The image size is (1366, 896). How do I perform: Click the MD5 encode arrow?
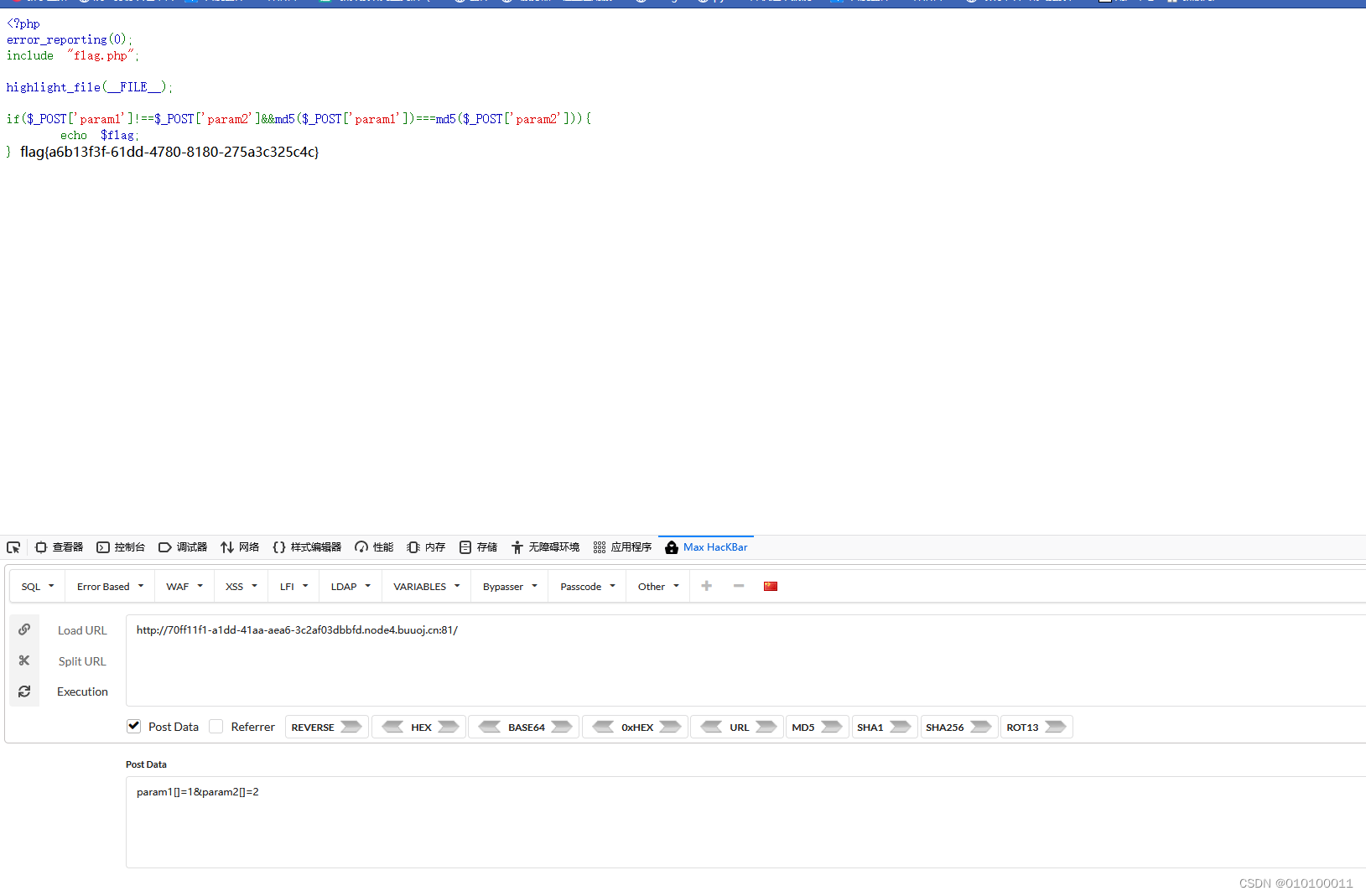830,727
